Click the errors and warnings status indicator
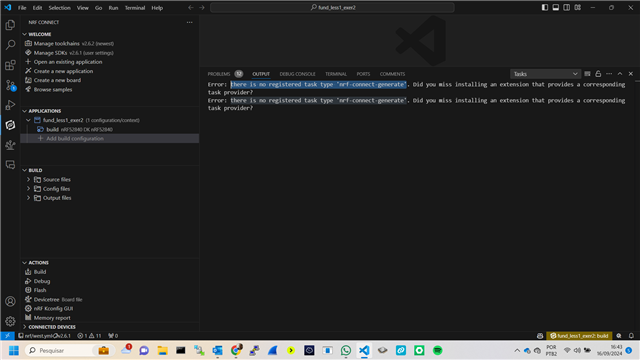This screenshot has width=640, height=360. point(89,336)
